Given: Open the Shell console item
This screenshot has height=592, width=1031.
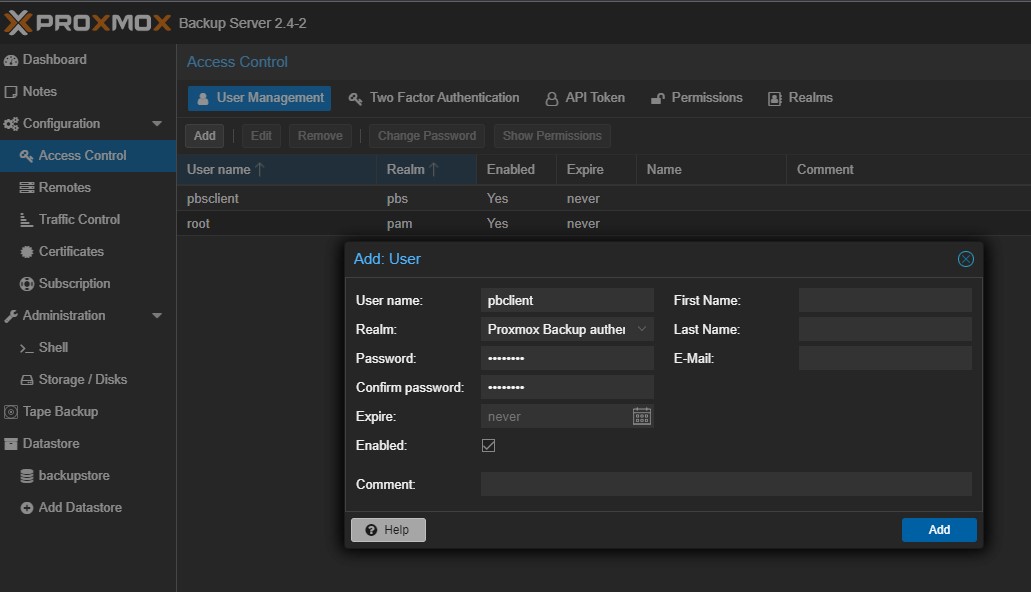Looking at the screenshot, I should (x=53, y=348).
